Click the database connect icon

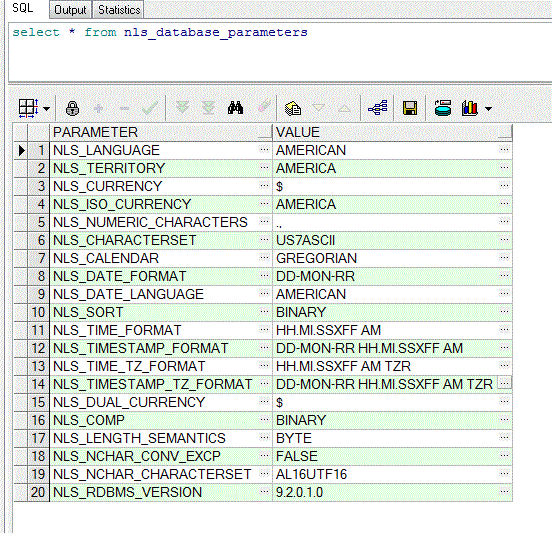pos(443,108)
